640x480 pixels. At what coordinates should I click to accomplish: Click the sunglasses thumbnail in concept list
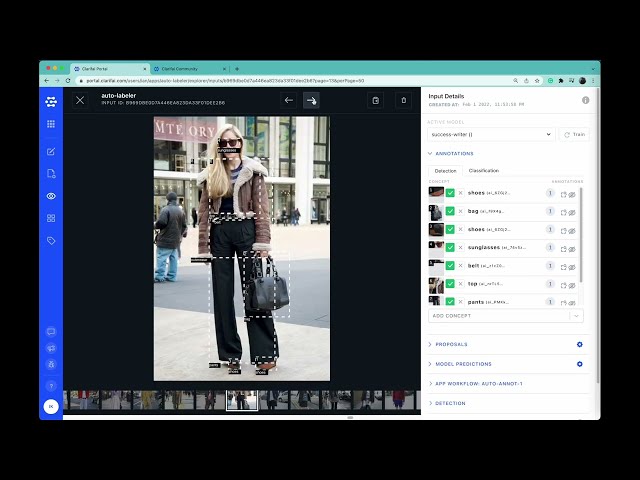pos(436,249)
